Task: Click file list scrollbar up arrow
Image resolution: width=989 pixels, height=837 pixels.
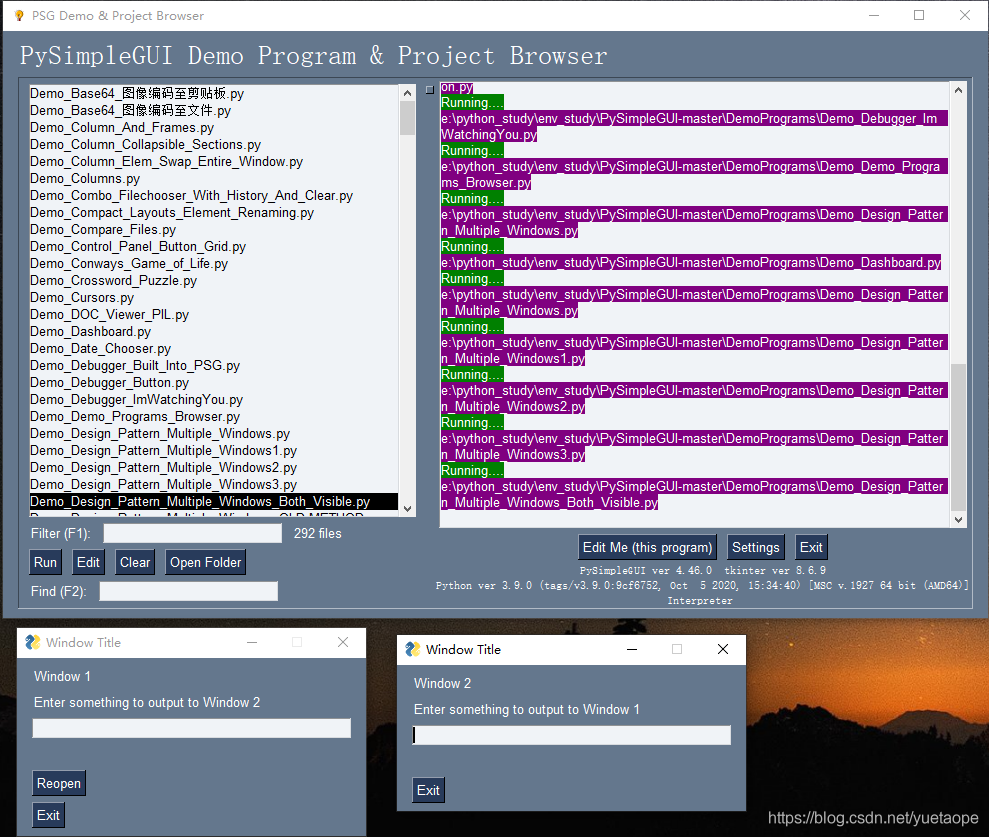Action: pos(407,93)
